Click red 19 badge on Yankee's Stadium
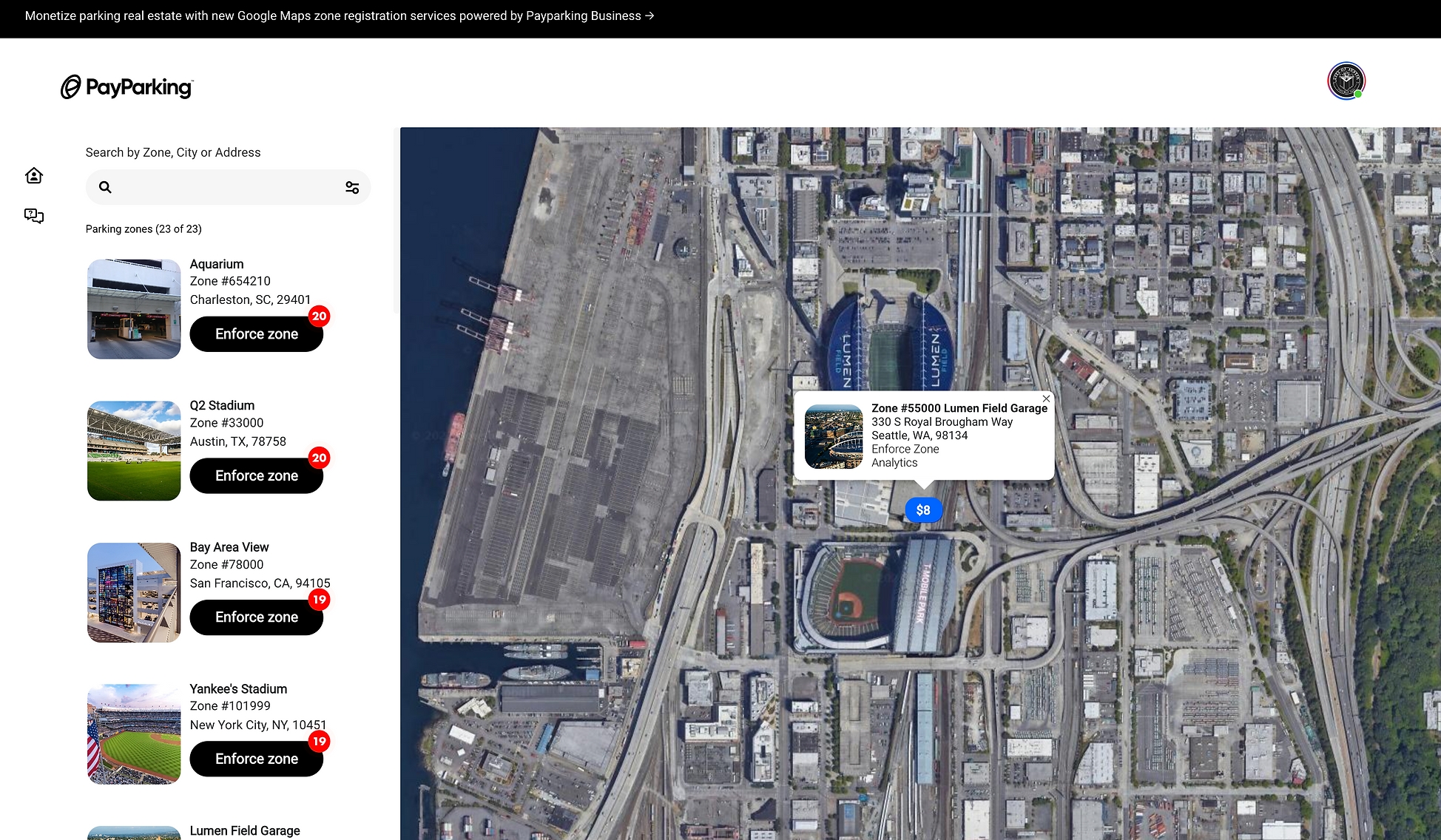The height and width of the screenshot is (840, 1441). coord(319,741)
